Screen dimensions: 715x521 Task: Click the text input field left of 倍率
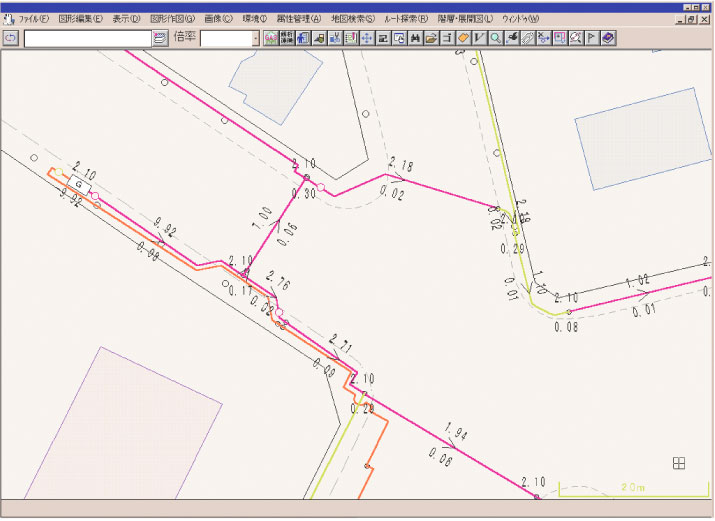pyautogui.click(x=87, y=38)
